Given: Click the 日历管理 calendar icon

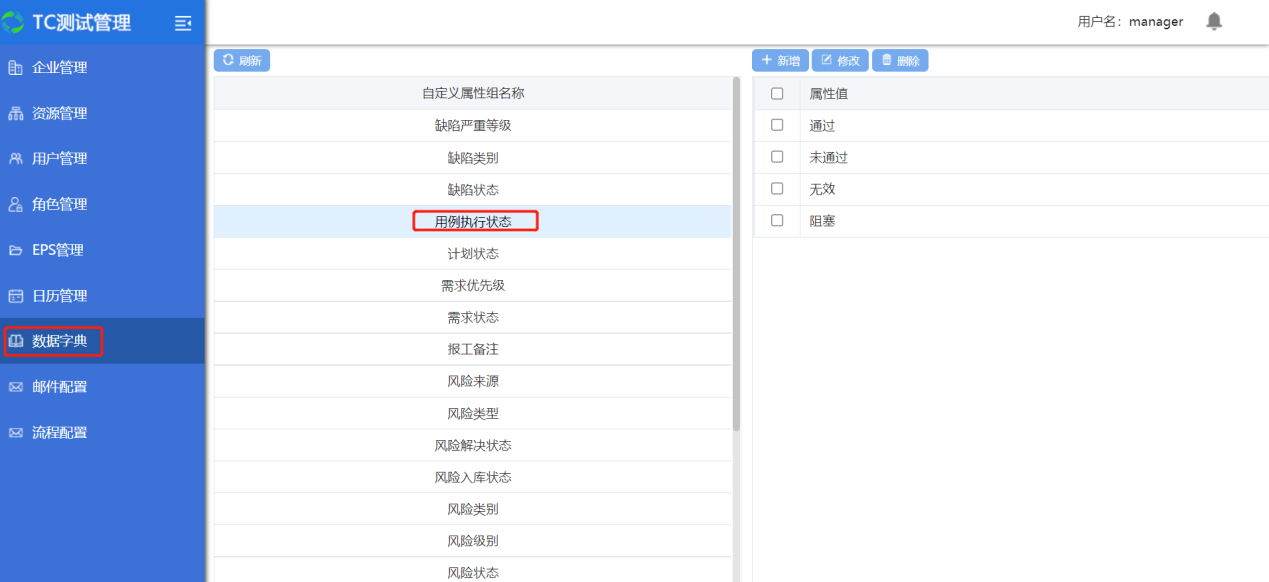Looking at the screenshot, I should click(x=15, y=296).
